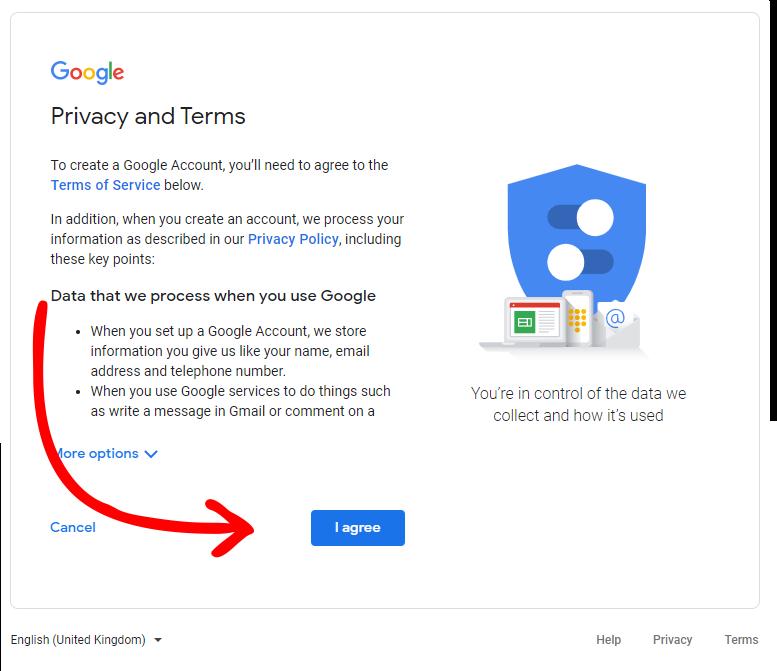Open the Privacy footer link
This screenshot has width=777, height=671.
tap(672, 640)
